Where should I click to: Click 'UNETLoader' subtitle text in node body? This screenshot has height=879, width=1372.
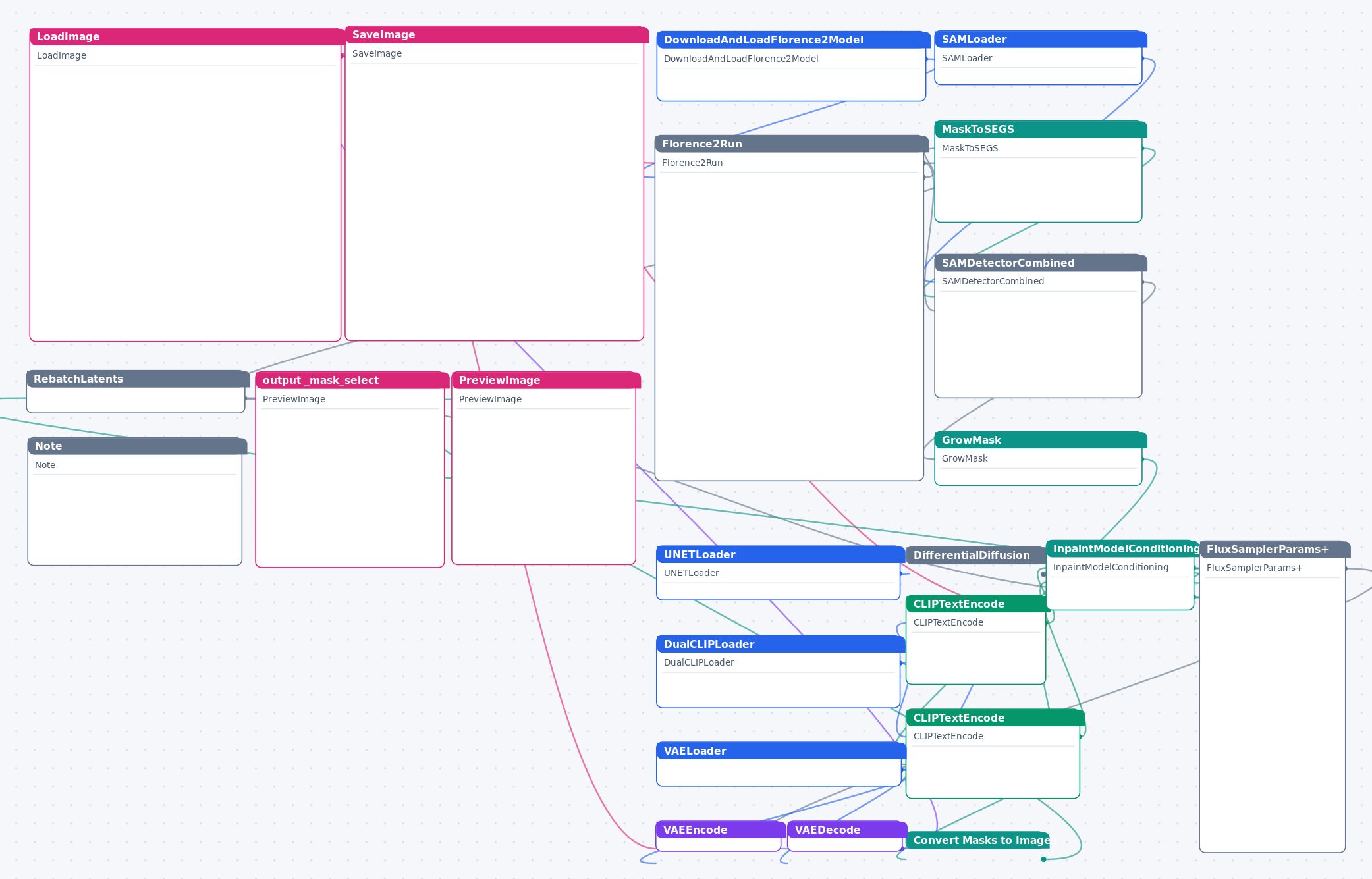[x=692, y=573]
